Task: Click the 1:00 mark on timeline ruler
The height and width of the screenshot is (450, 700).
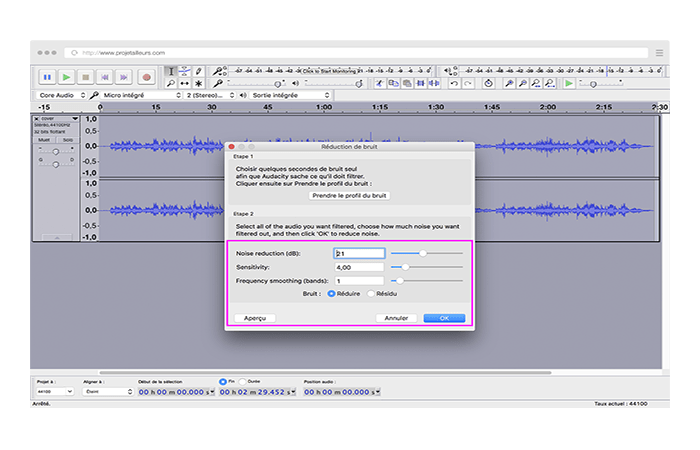Action: pyautogui.click(x=324, y=107)
